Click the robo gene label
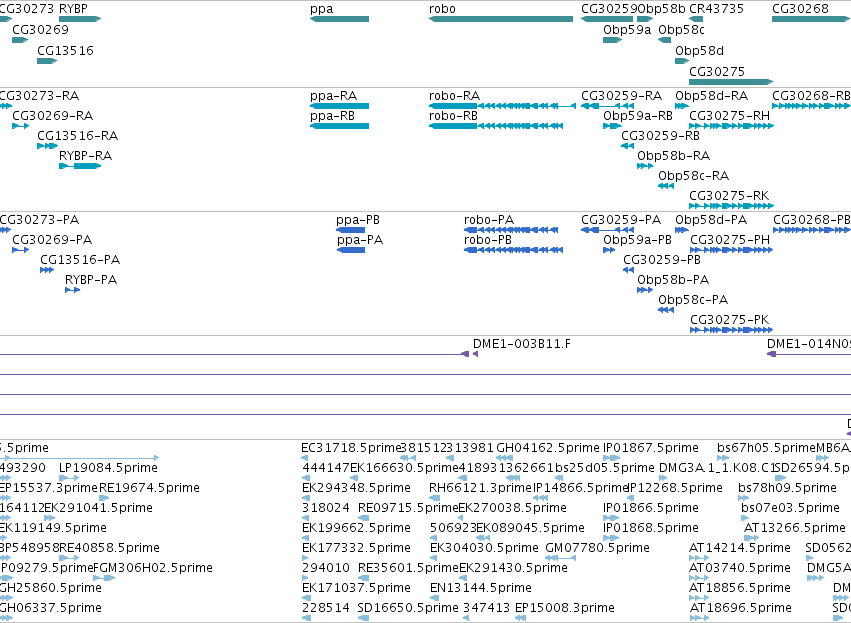The width and height of the screenshot is (851, 623). (442, 9)
